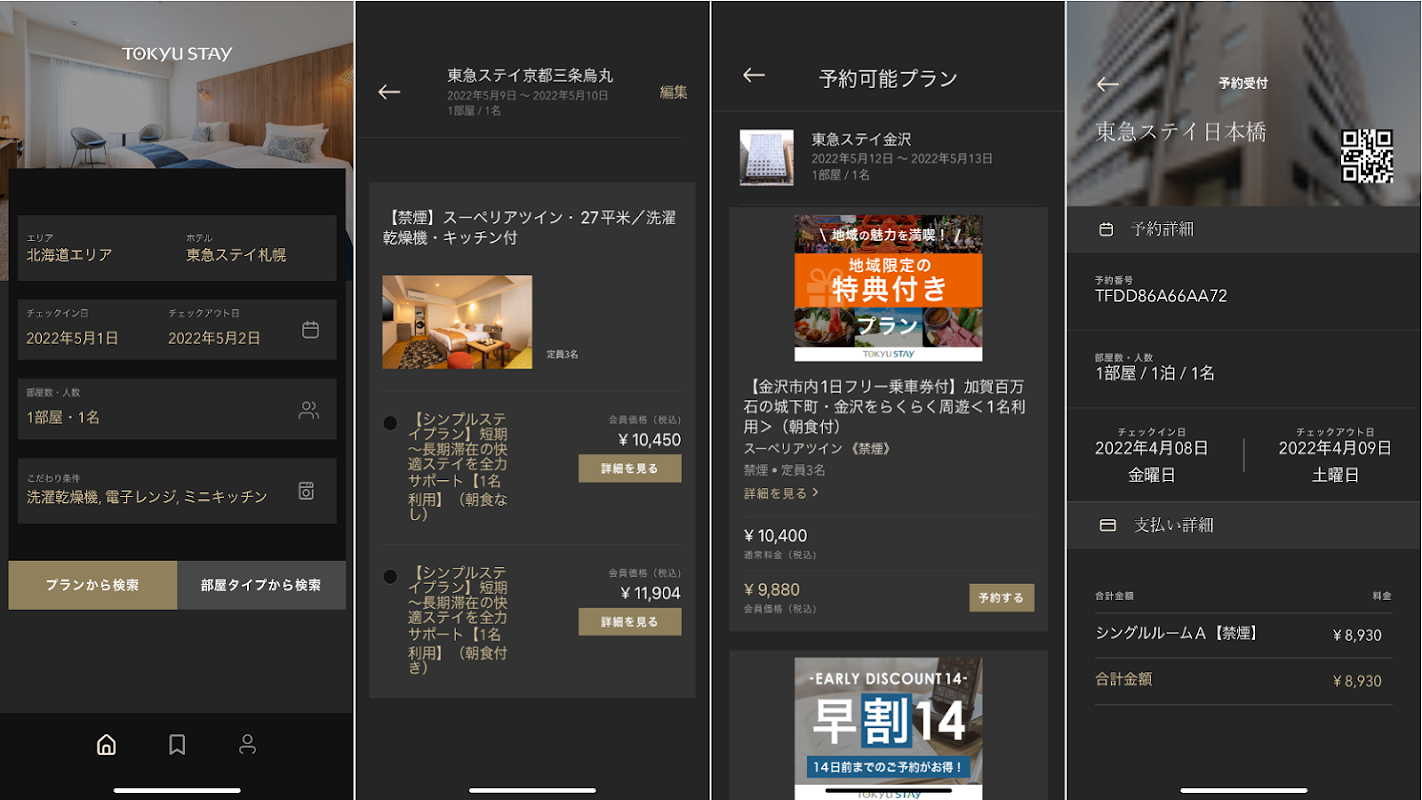Open the profile tab in bottom navigation
This screenshot has width=1422, height=800.
(247, 745)
